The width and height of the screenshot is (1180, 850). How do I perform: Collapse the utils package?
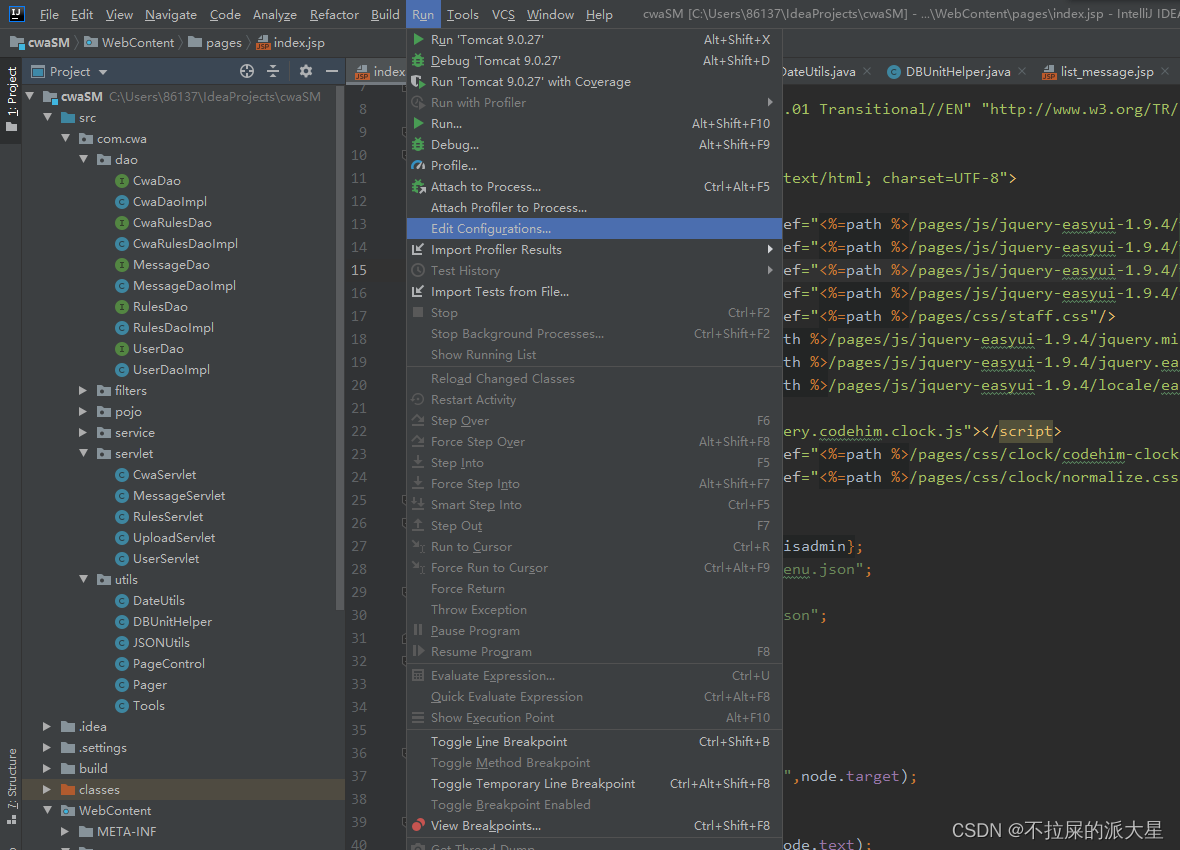tap(84, 579)
